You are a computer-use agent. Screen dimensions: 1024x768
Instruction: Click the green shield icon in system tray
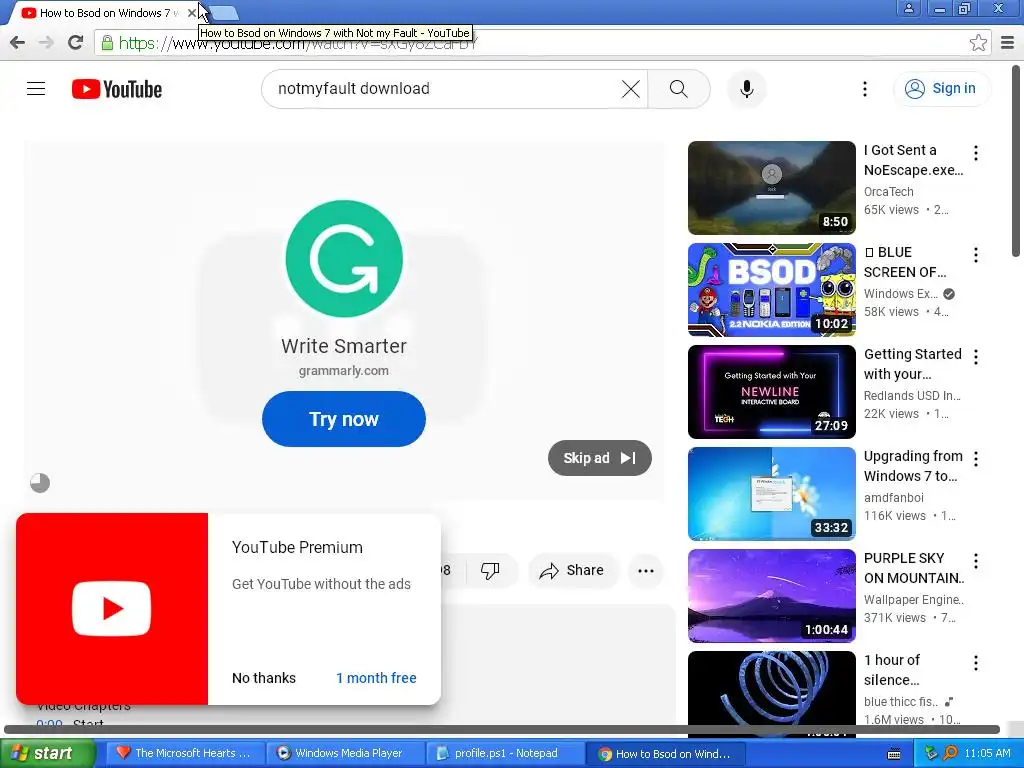click(x=931, y=754)
